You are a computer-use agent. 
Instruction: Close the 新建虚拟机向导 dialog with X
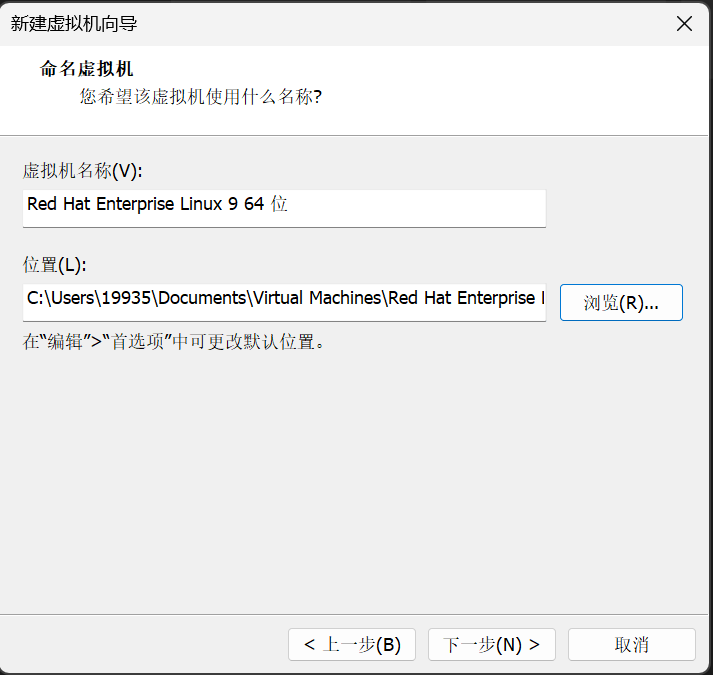[684, 24]
